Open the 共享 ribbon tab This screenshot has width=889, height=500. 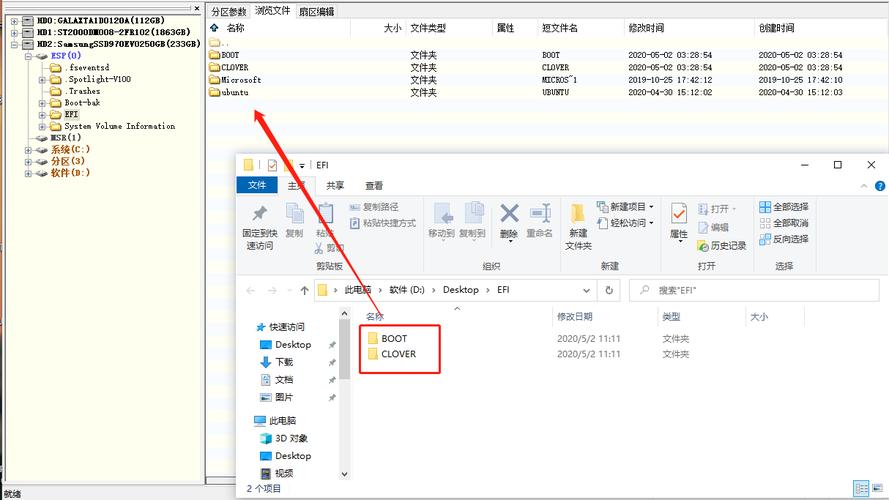tap(335, 185)
